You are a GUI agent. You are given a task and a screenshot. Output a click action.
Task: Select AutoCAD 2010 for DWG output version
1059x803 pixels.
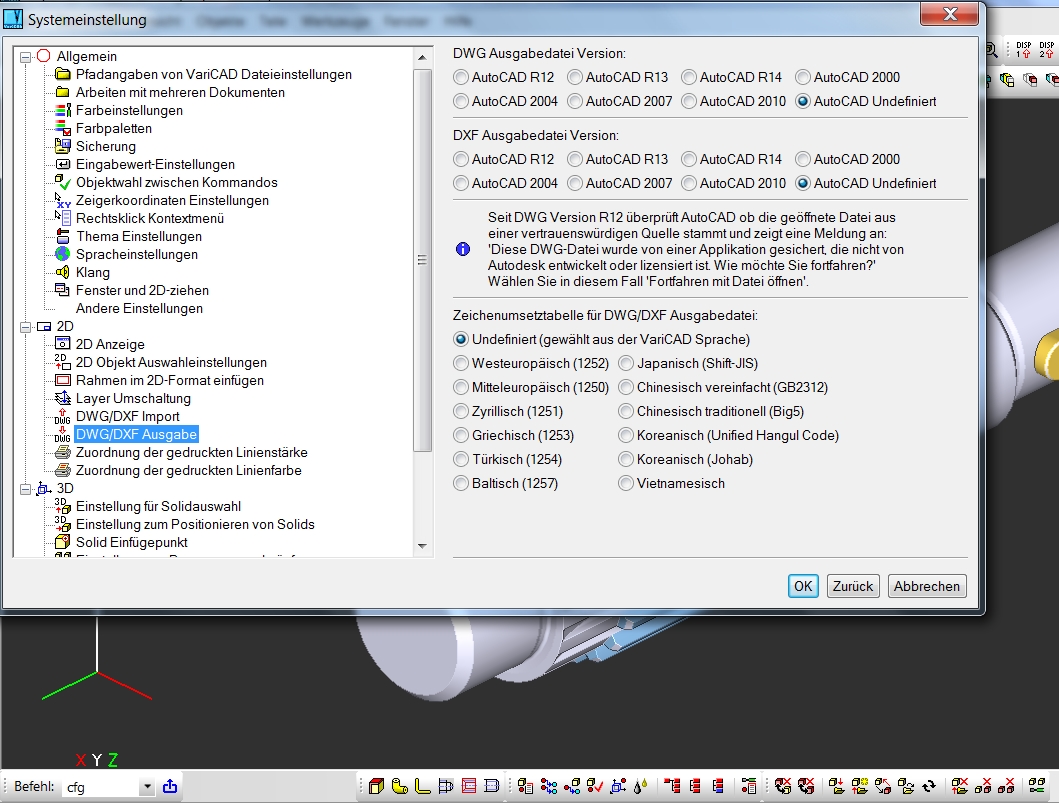tap(733, 101)
